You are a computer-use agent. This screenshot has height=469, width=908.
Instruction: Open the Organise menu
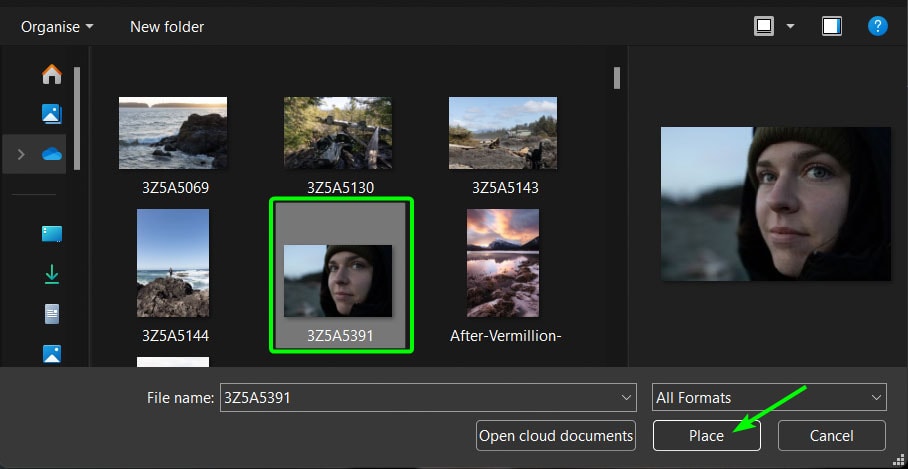57,27
